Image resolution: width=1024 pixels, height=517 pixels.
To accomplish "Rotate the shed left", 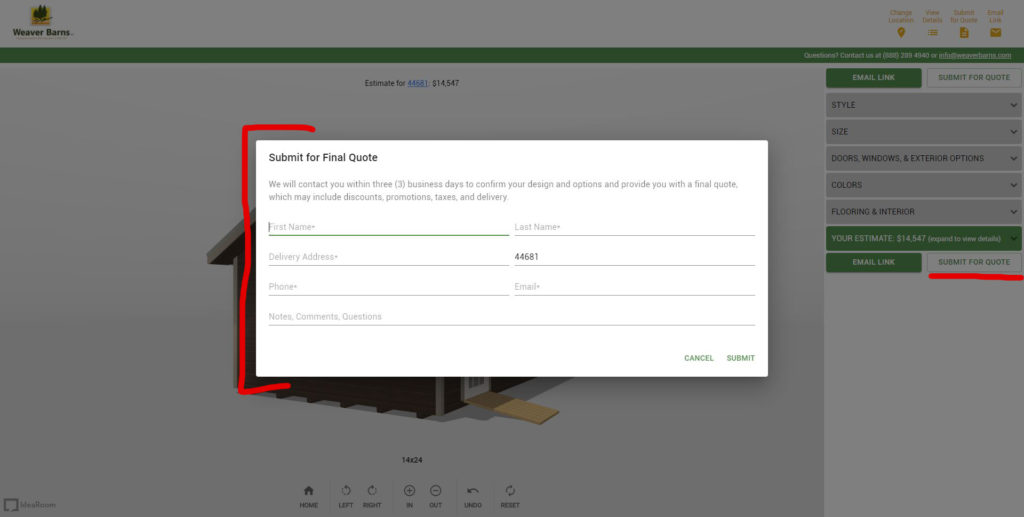I will coord(346,491).
